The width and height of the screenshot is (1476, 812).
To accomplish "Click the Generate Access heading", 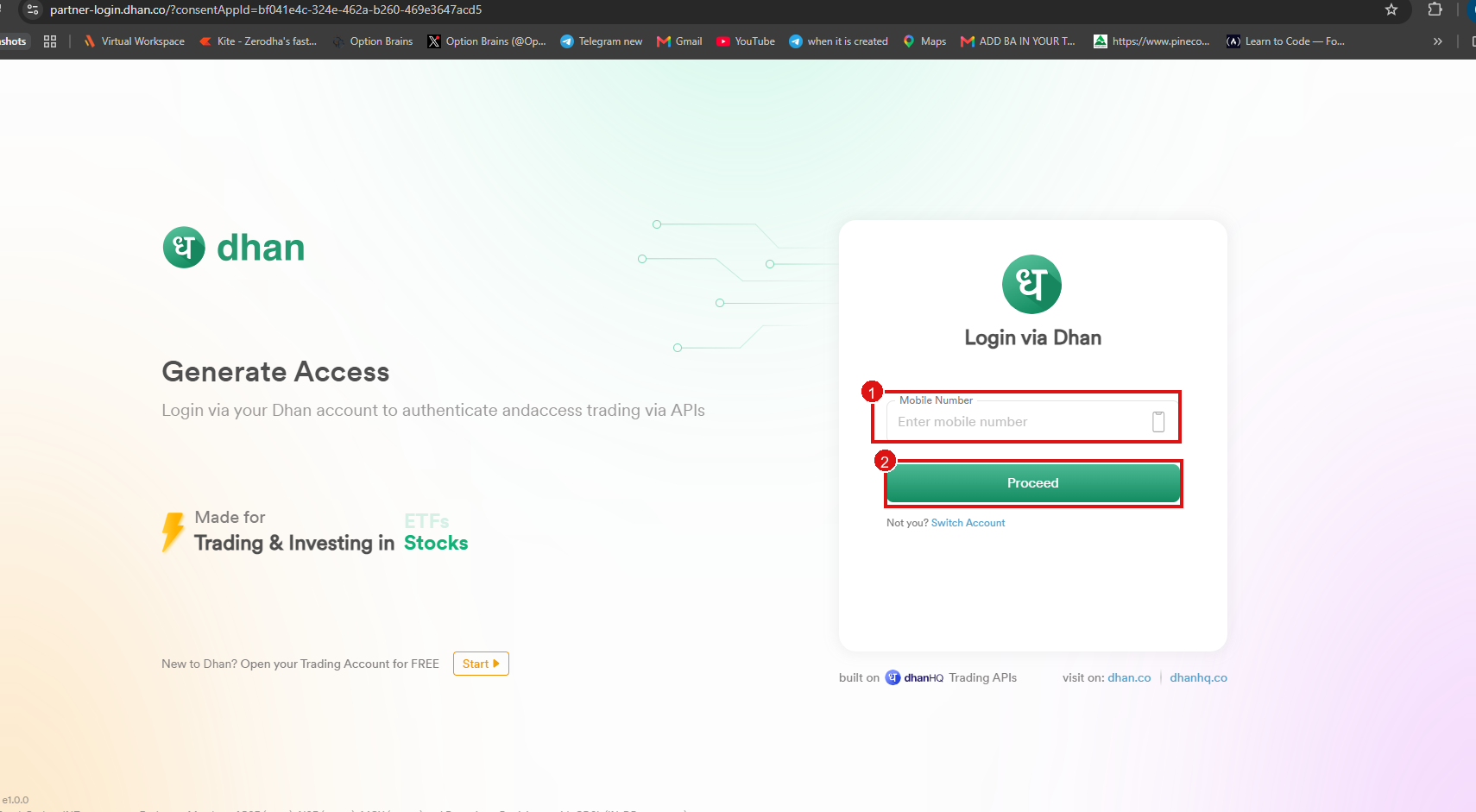I will (275, 372).
